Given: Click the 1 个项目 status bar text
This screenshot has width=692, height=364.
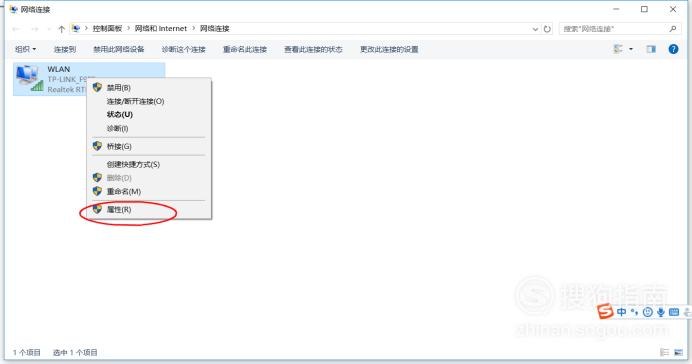Looking at the screenshot, I should (26, 353).
